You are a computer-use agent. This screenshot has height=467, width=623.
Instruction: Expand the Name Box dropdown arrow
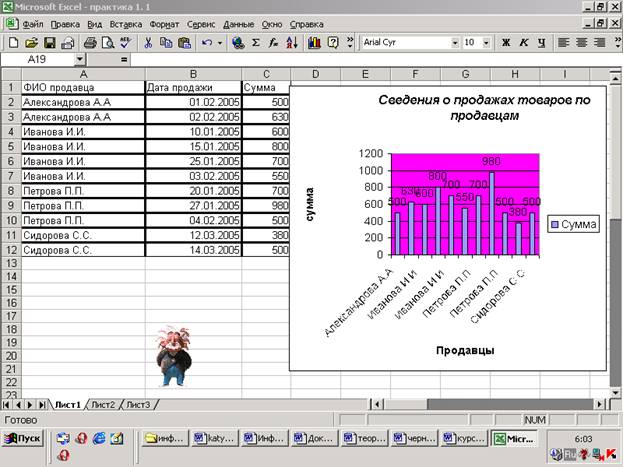pos(80,60)
